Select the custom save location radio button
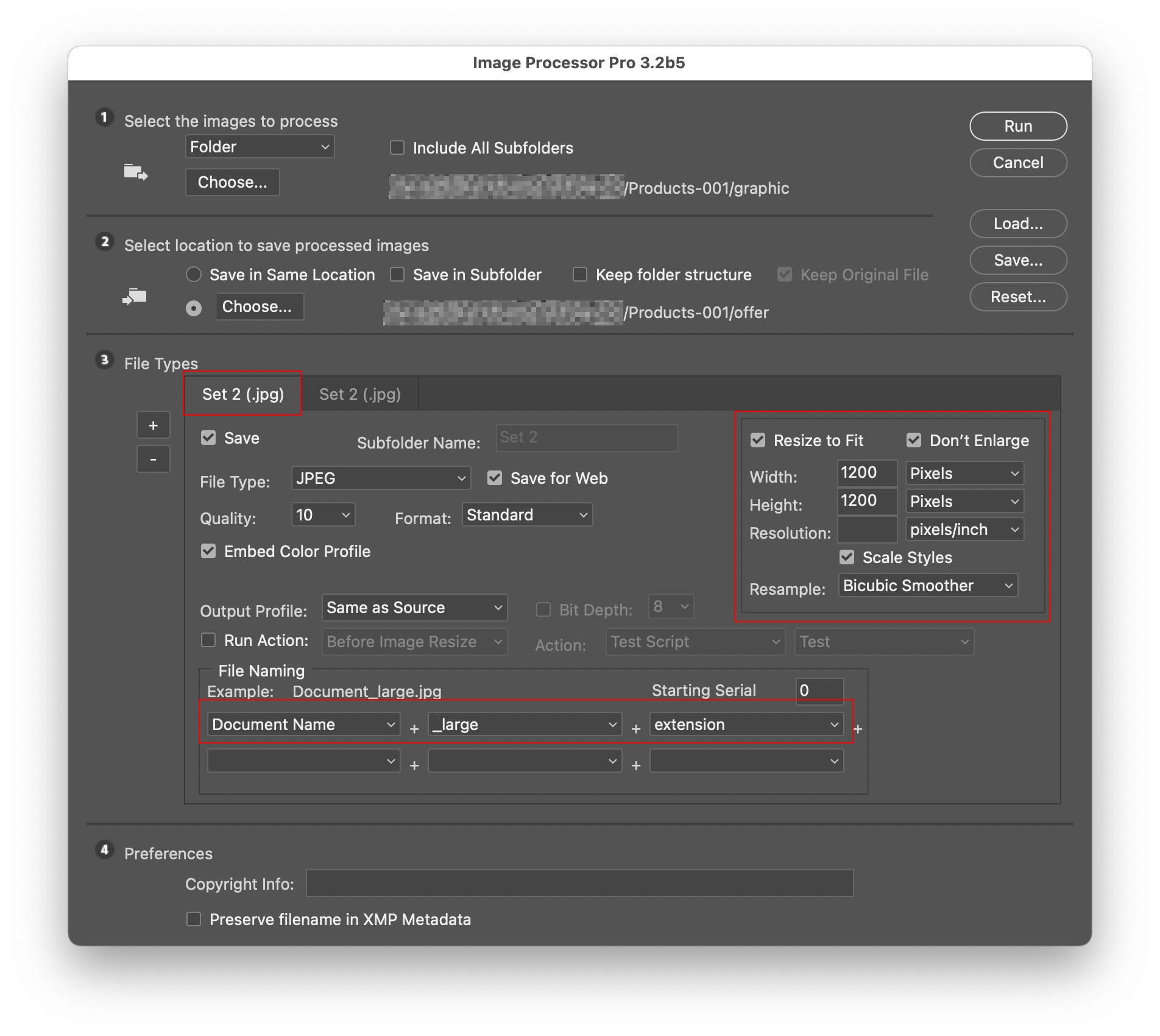 [194, 308]
